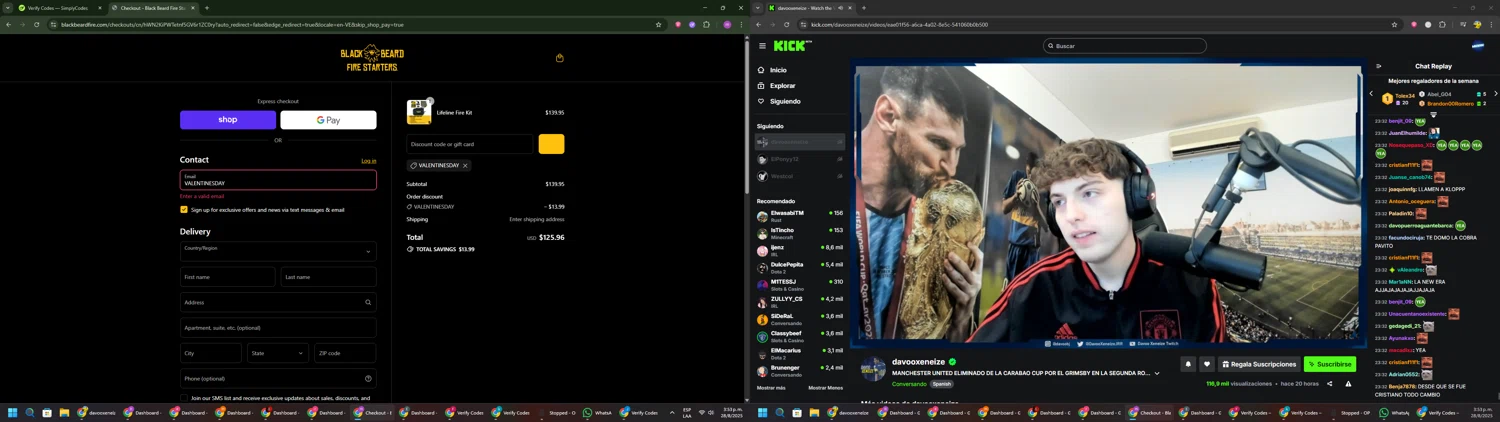The image size is (1500, 422).
Task: Open ElwasabiTM channel in Recomendado list
Action: [800, 215]
